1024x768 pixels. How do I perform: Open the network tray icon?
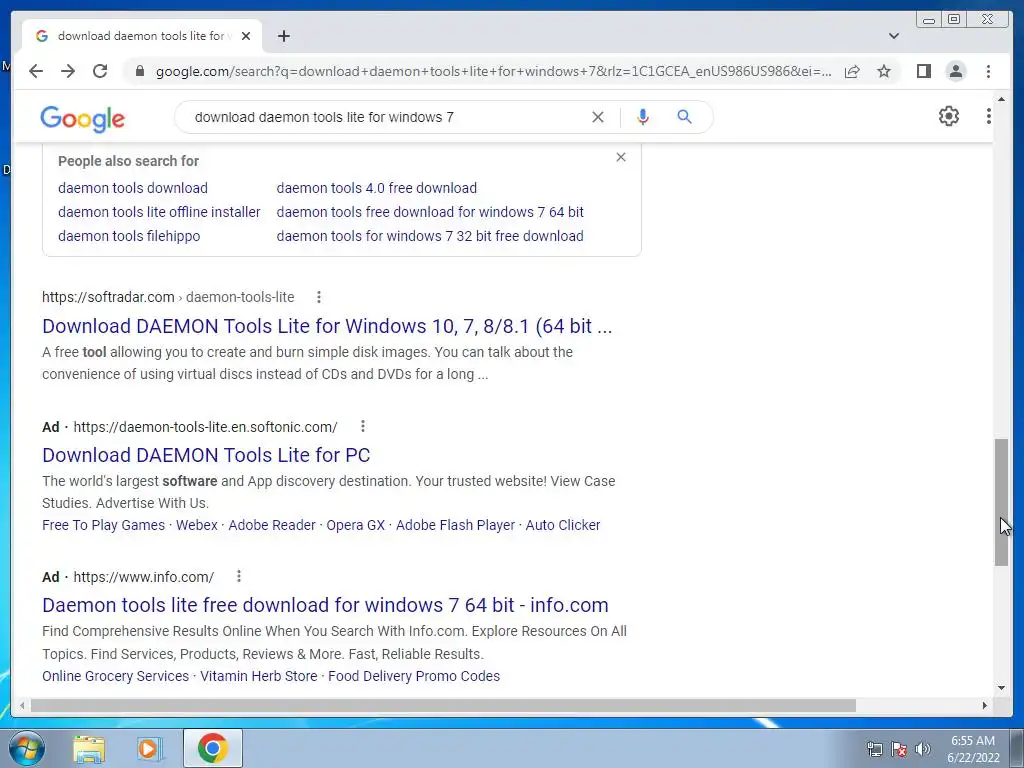pos(874,749)
